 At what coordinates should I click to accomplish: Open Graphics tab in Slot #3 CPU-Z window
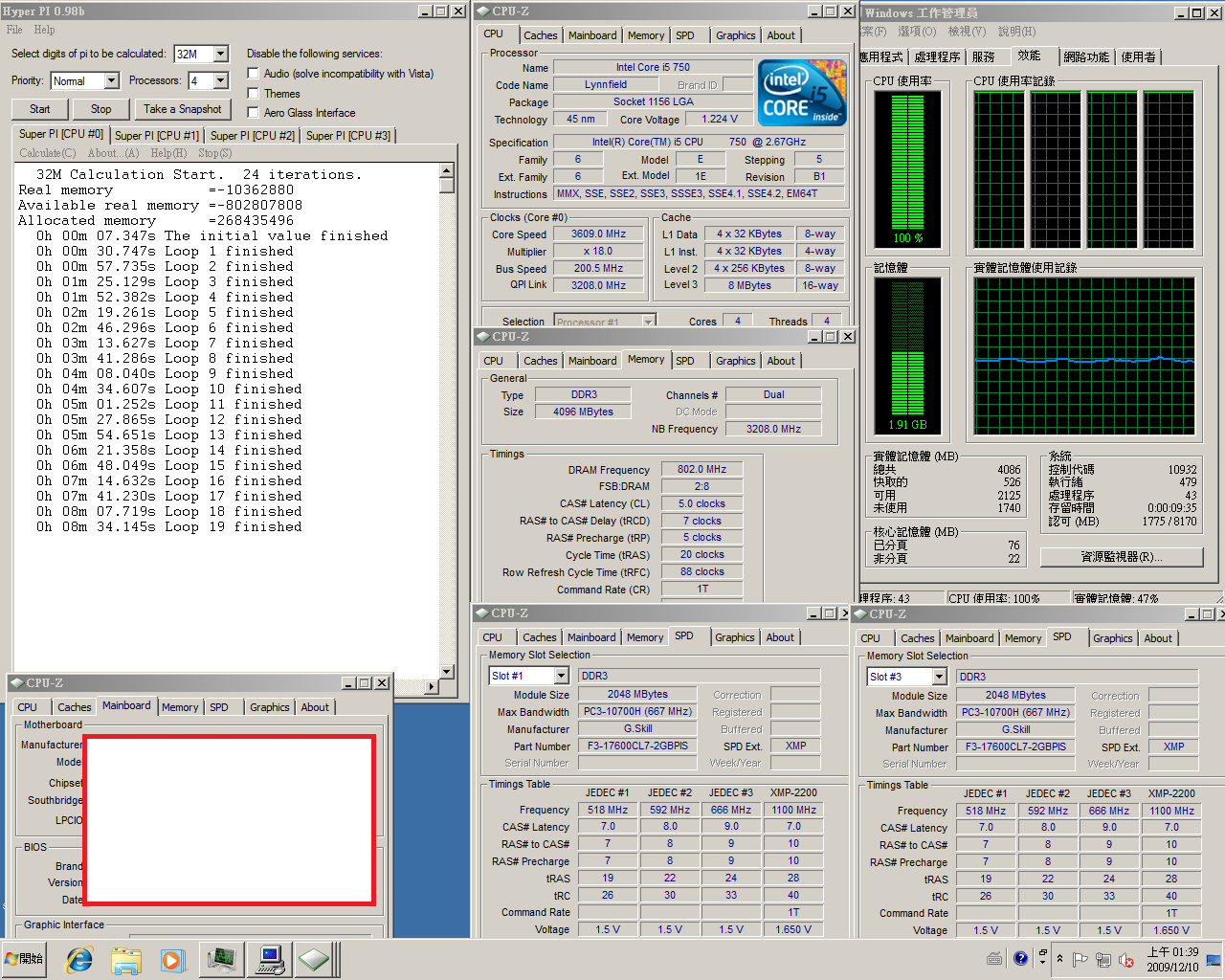1112,638
